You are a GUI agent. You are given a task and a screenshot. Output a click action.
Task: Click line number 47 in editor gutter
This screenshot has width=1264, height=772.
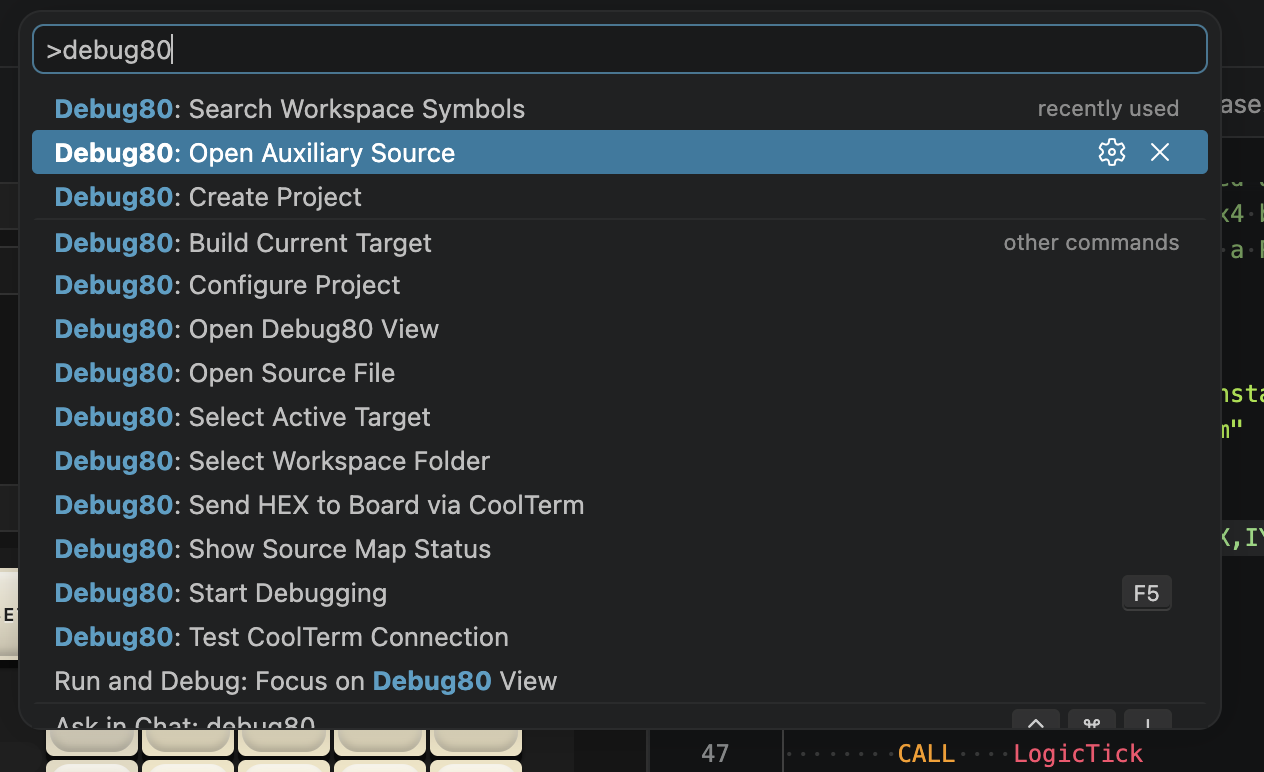click(x=715, y=753)
